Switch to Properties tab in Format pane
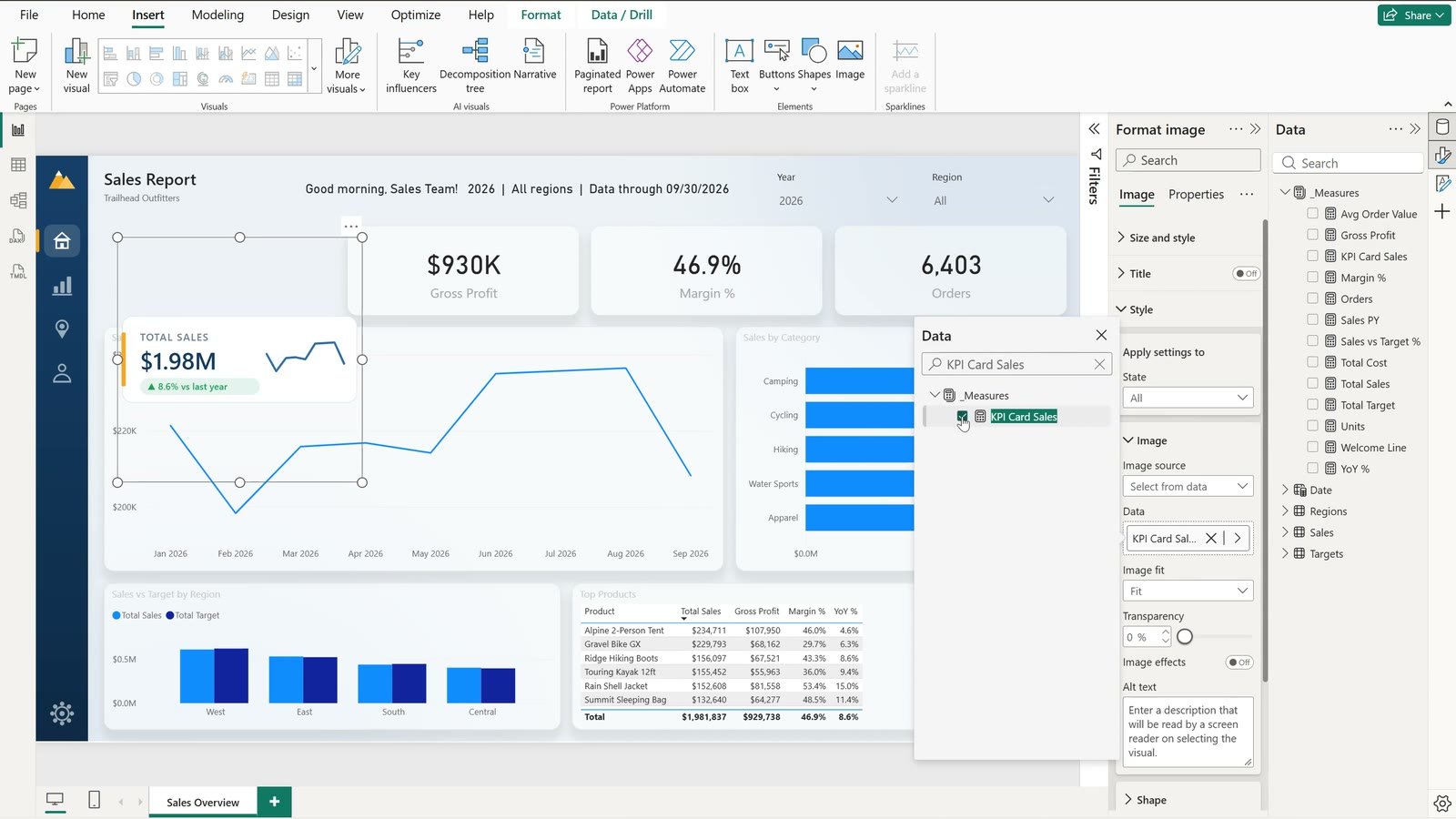Viewport: 1456px width, 819px height. click(1196, 195)
